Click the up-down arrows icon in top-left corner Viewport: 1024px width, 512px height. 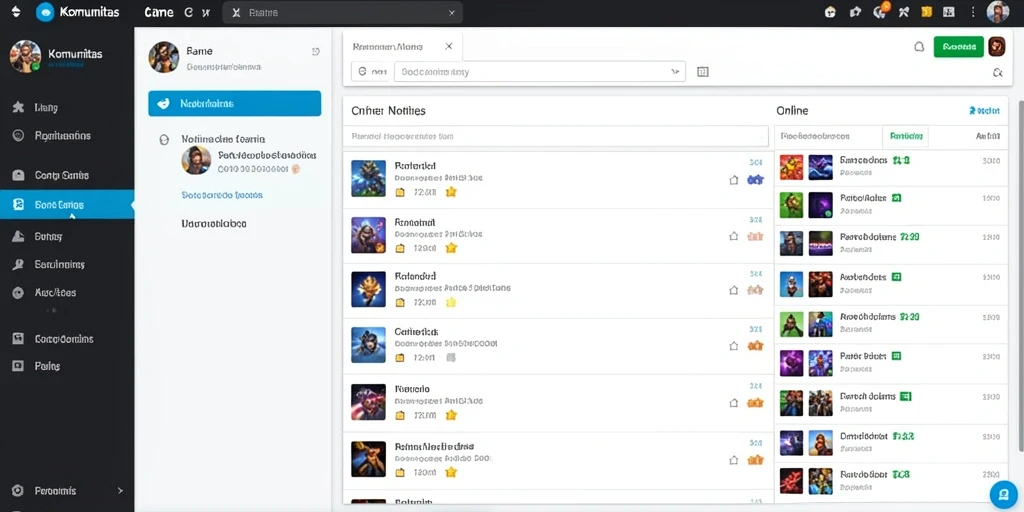coord(16,12)
